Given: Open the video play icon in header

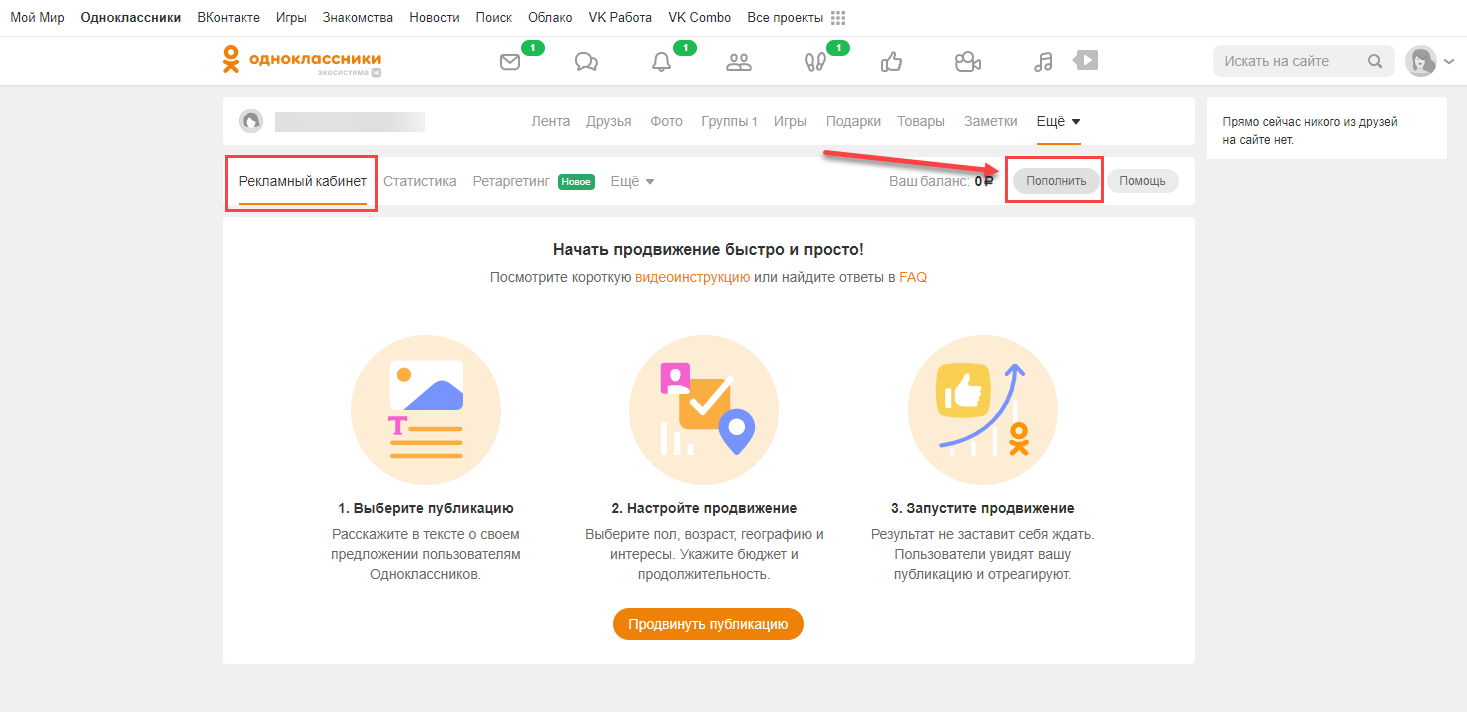Looking at the screenshot, I should [x=1086, y=61].
